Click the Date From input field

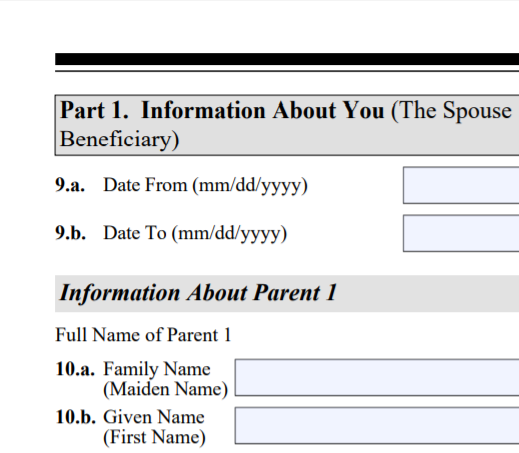click(x=461, y=185)
